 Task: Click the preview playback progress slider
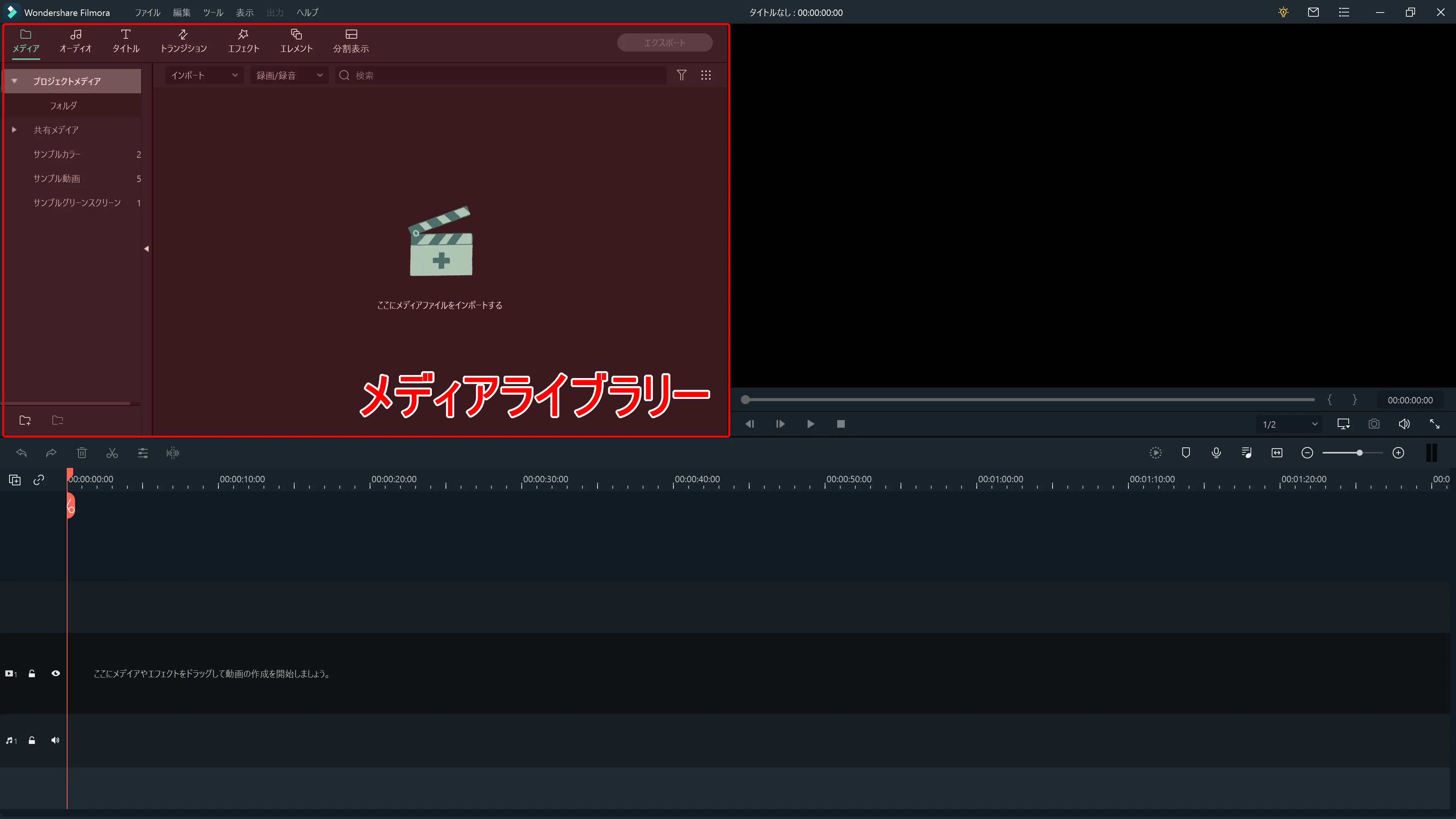tap(1028, 400)
